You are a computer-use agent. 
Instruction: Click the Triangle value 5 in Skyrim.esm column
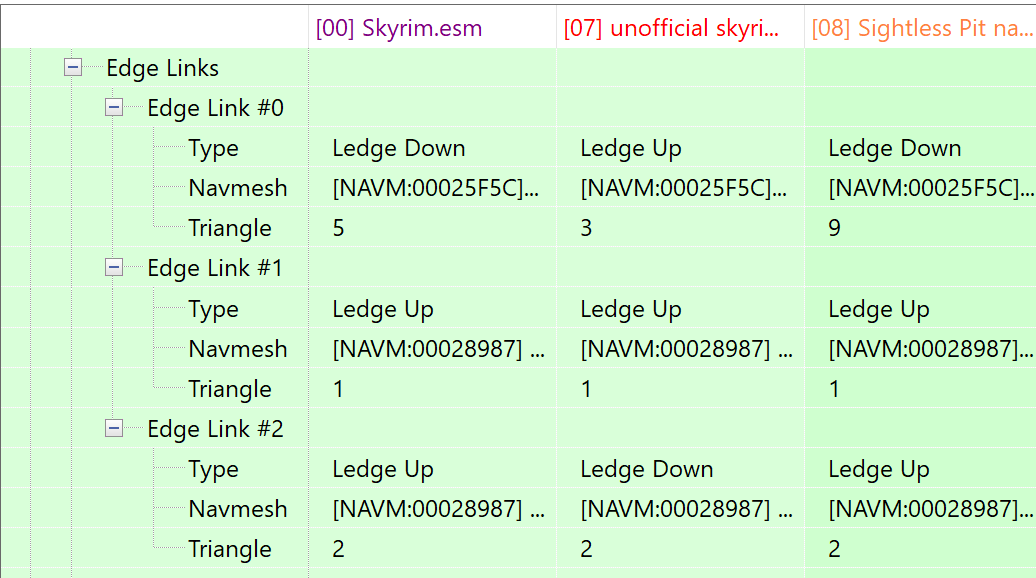pos(339,228)
